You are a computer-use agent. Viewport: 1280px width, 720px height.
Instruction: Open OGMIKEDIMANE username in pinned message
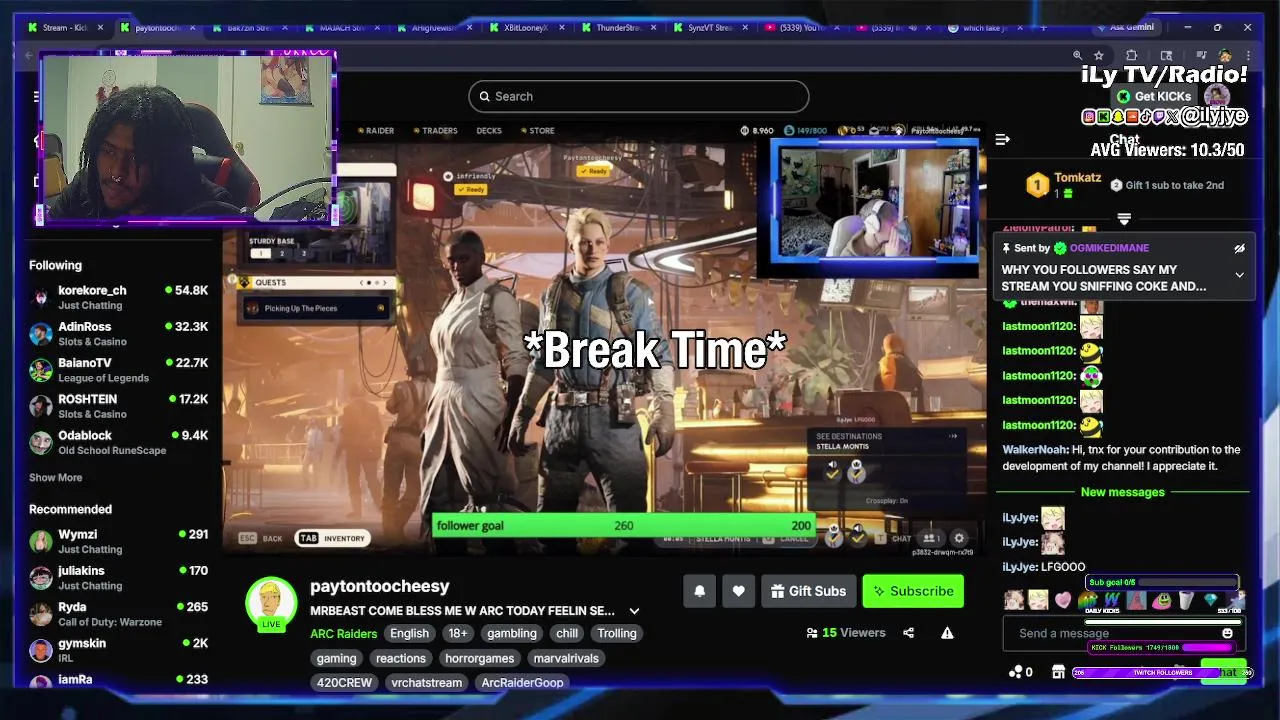click(1109, 248)
